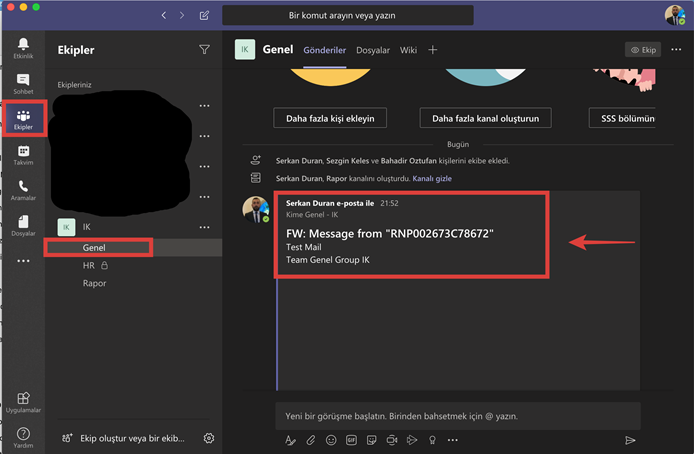Open team management settings gear
The width and height of the screenshot is (694, 454).
[209, 438]
